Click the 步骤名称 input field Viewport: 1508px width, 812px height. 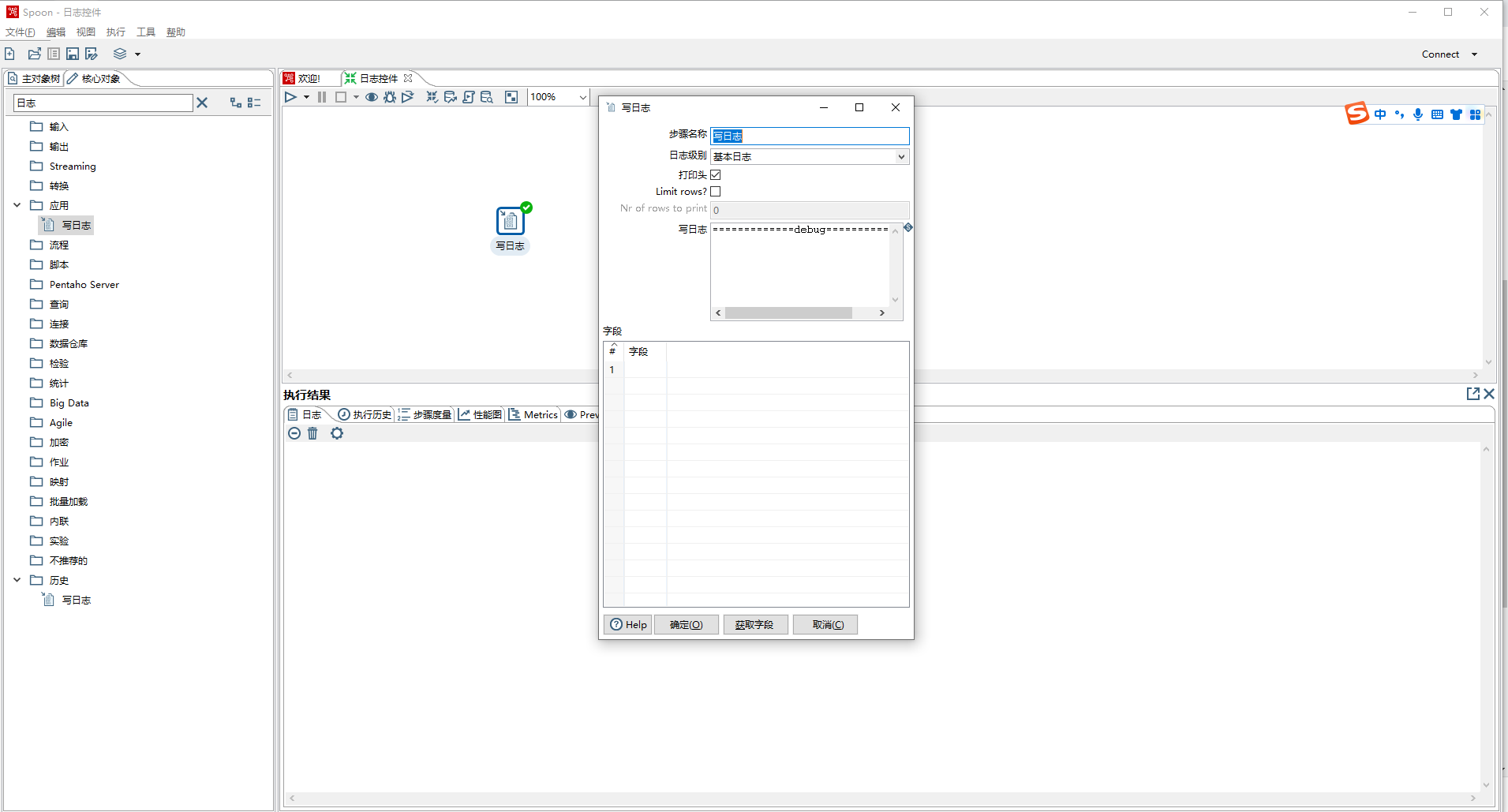tap(810, 136)
